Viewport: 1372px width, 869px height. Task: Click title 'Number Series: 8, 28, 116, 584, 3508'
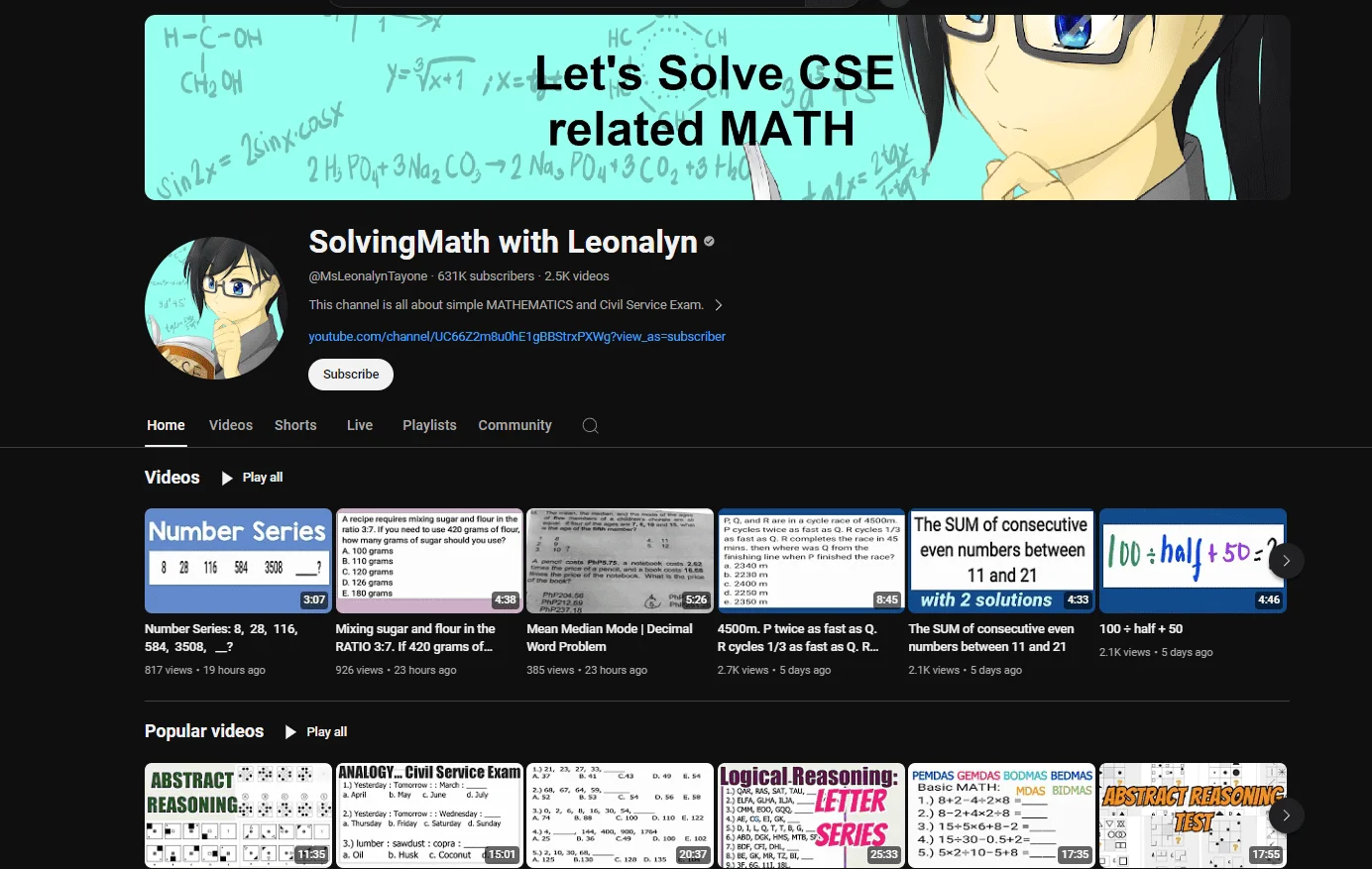[x=221, y=638]
